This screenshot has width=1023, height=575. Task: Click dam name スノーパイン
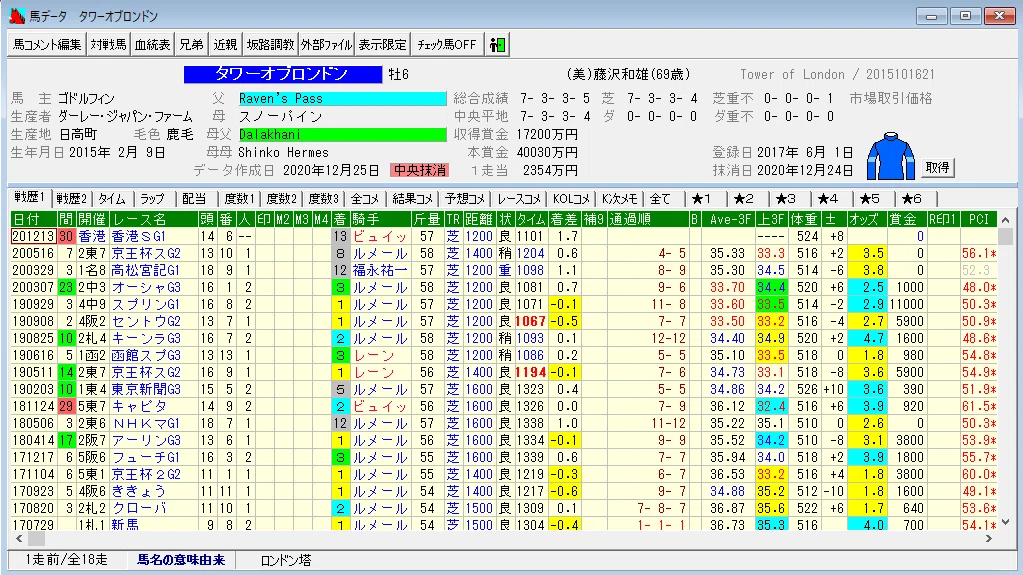[280, 116]
